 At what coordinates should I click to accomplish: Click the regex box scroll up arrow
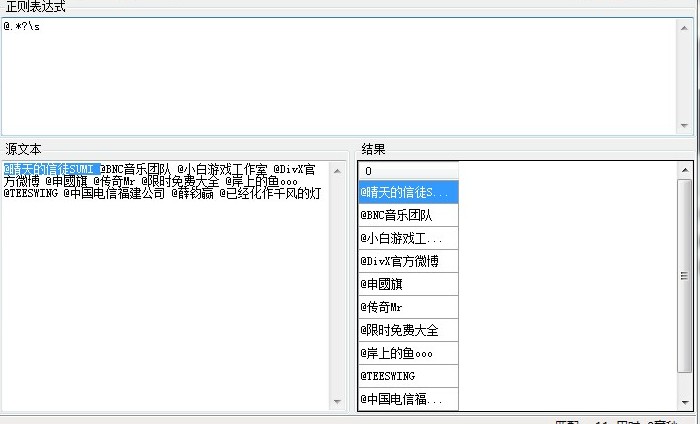tap(684, 28)
